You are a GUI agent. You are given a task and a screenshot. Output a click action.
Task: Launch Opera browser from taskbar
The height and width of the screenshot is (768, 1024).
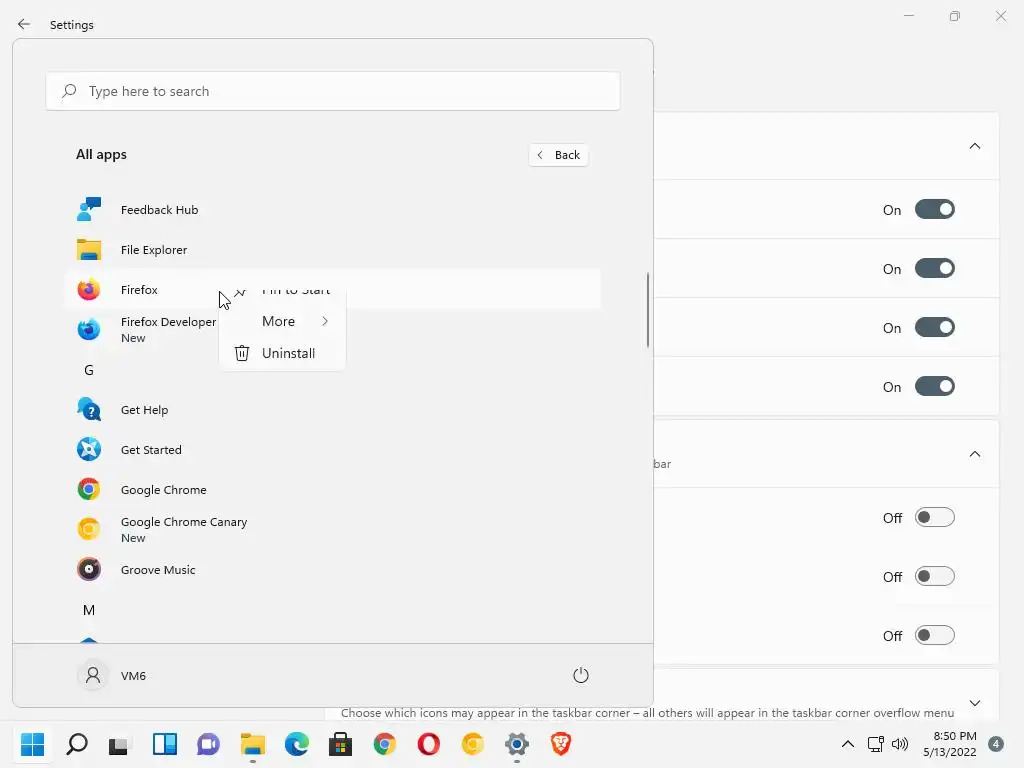(x=429, y=744)
